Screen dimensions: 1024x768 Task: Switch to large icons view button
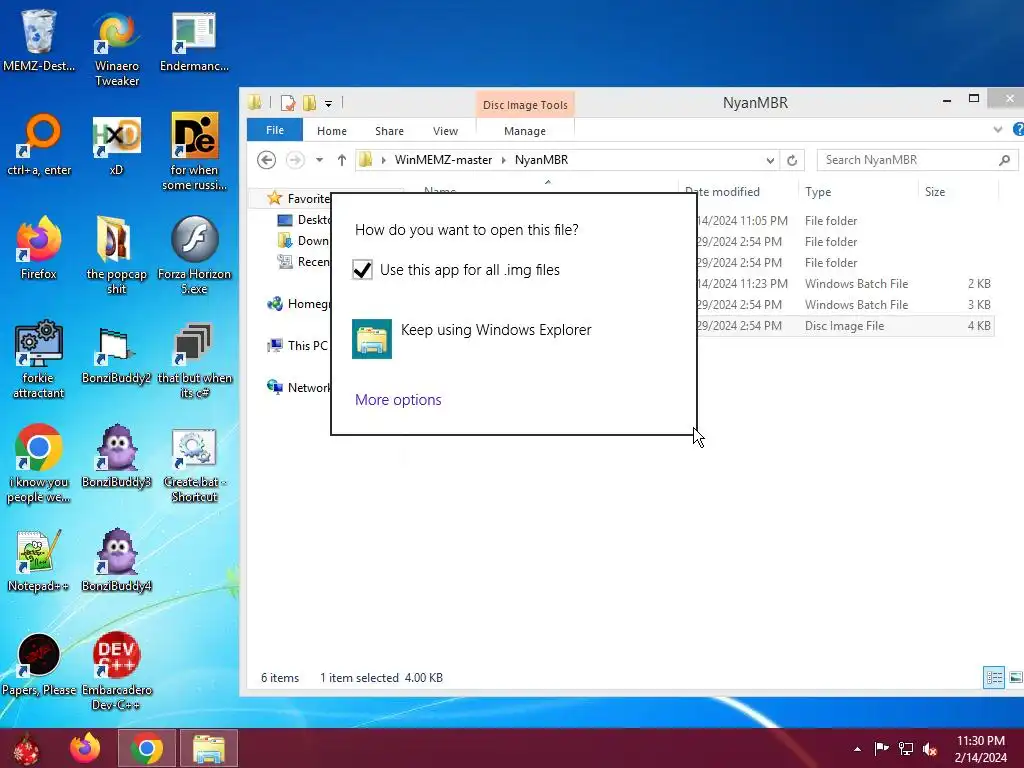pos(1016,677)
